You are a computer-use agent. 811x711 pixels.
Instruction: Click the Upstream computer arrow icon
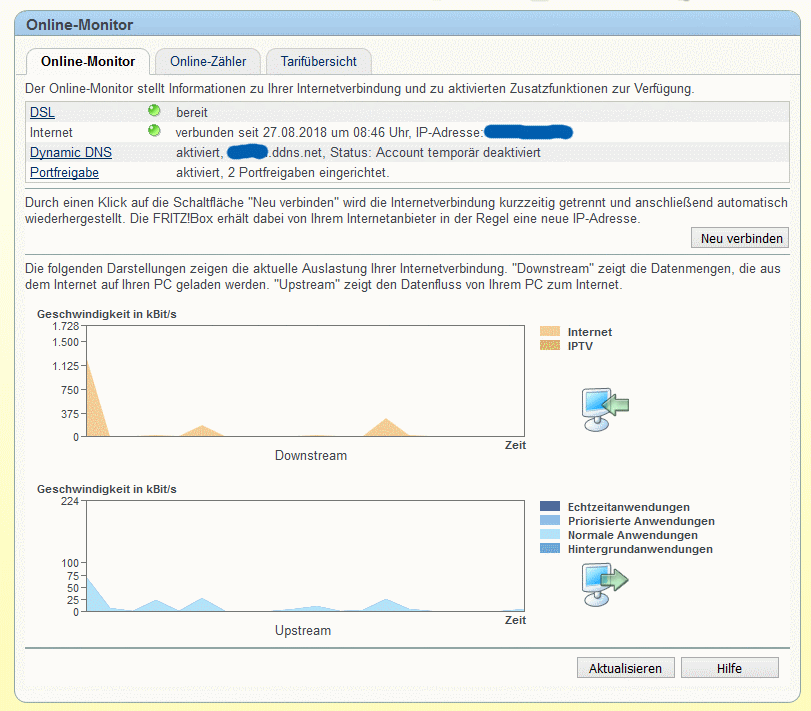[605, 584]
